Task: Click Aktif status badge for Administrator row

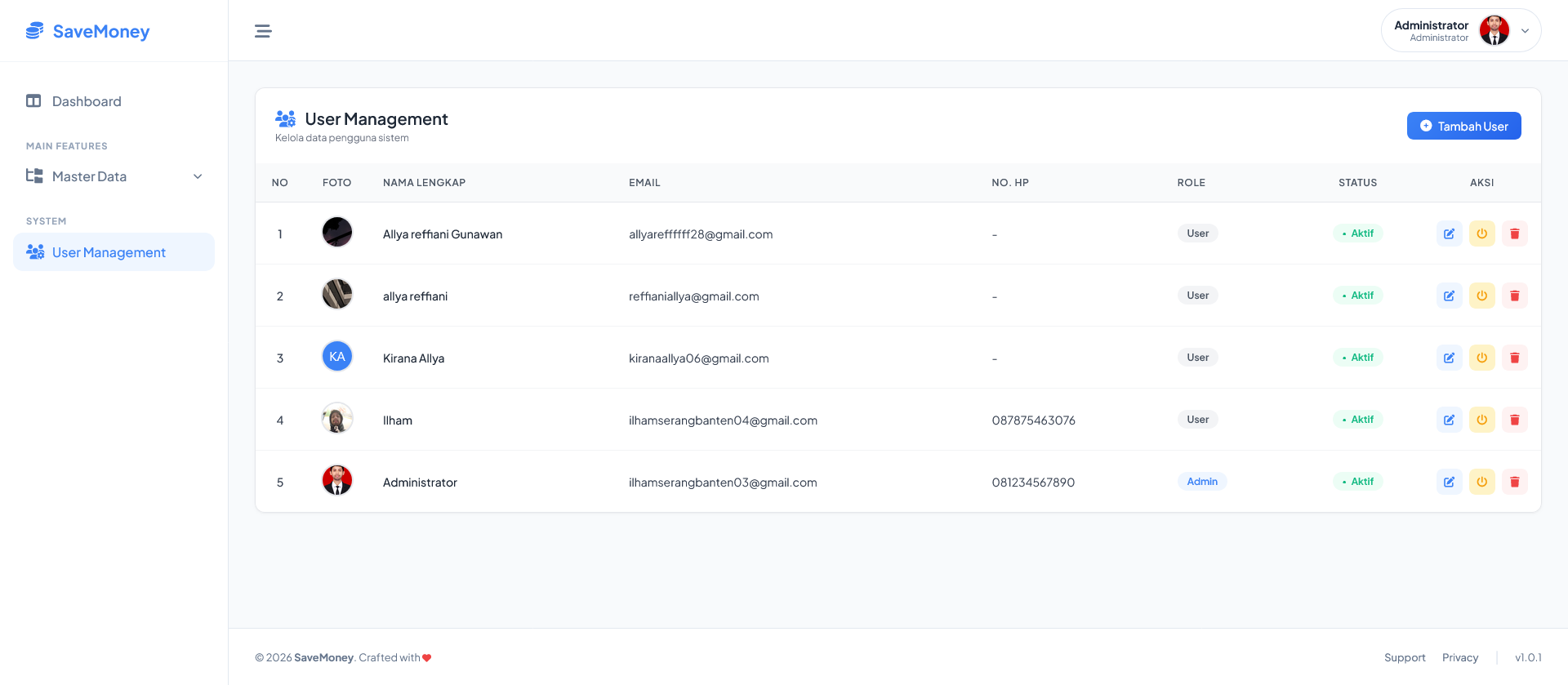Action: [1358, 482]
